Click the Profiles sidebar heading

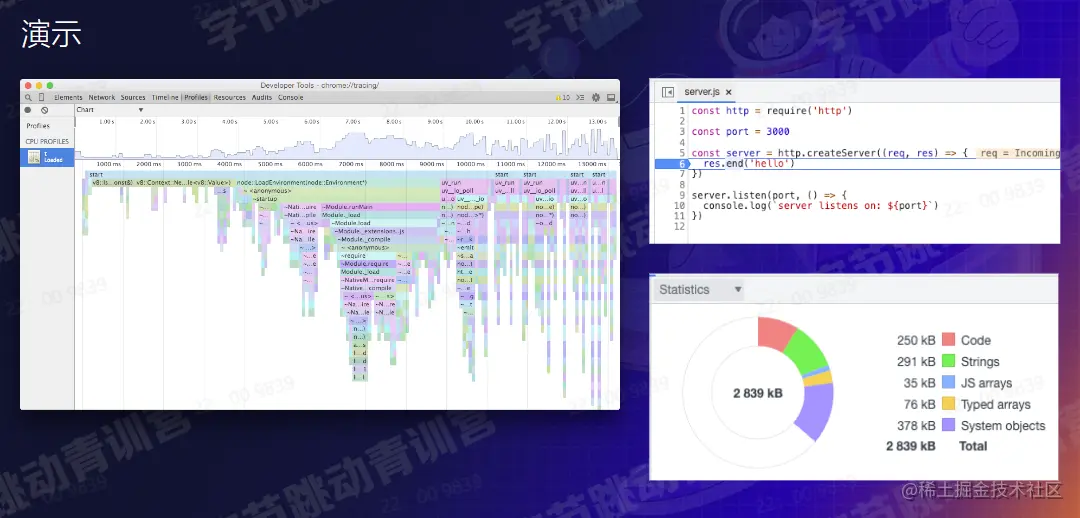coord(38,126)
